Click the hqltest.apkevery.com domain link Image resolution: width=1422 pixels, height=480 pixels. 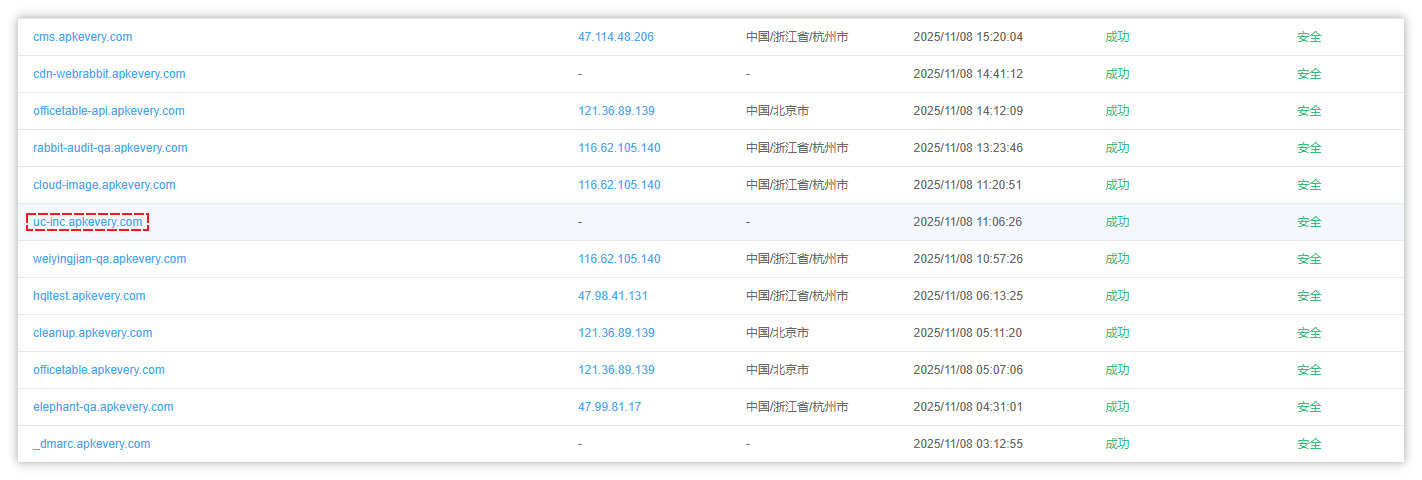pos(89,296)
